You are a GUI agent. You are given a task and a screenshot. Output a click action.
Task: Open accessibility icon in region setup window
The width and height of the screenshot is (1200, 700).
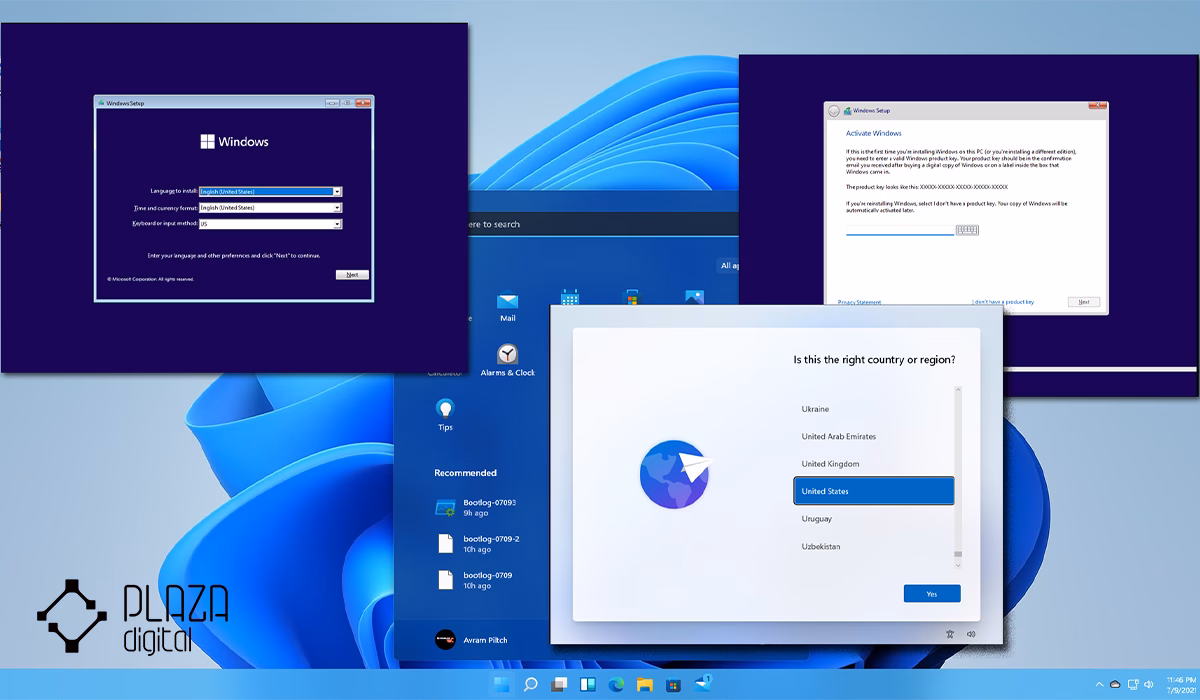click(x=949, y=634)
